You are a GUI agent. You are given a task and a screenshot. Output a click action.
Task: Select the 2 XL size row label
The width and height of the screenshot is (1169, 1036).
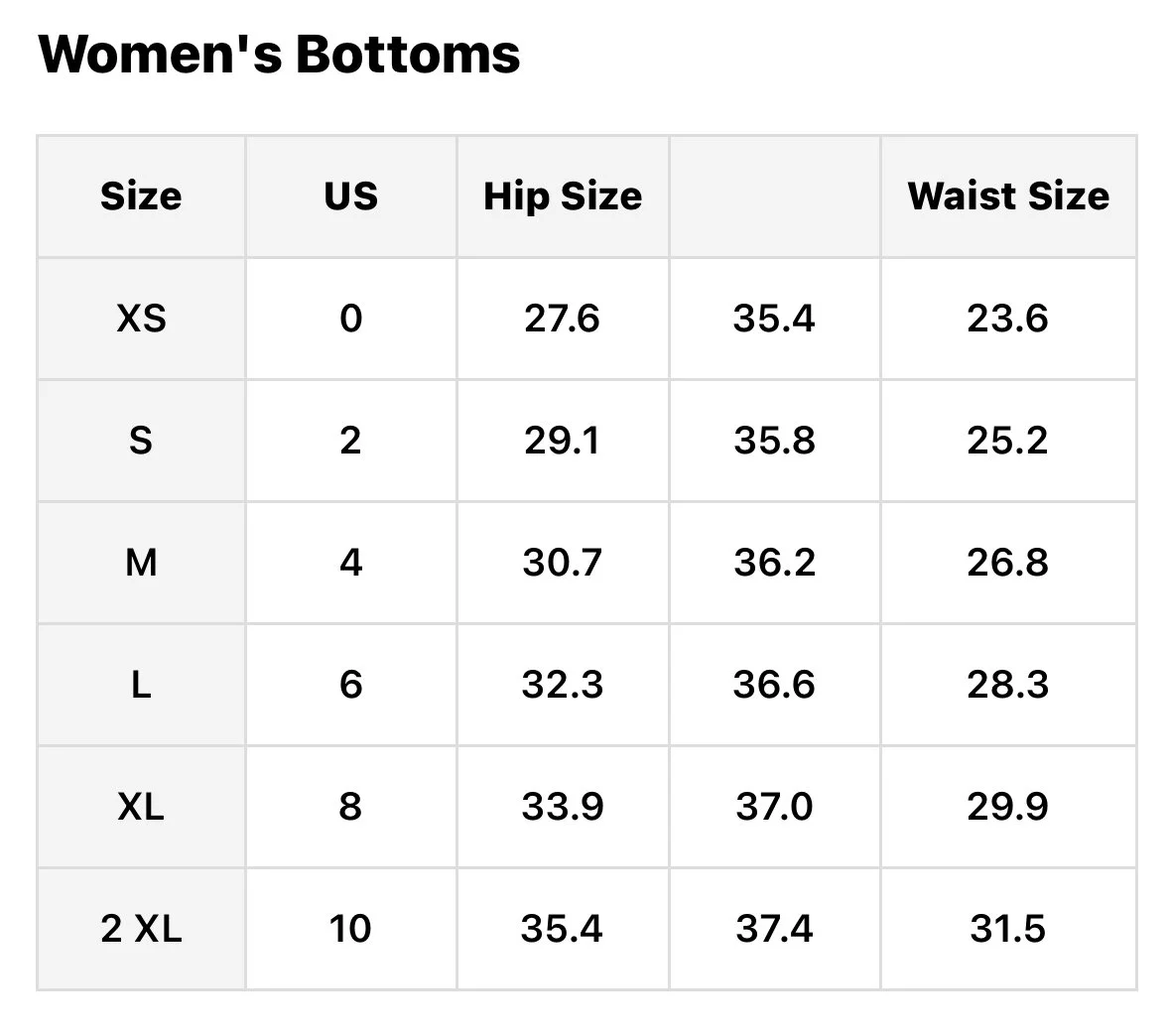[141, 930]
